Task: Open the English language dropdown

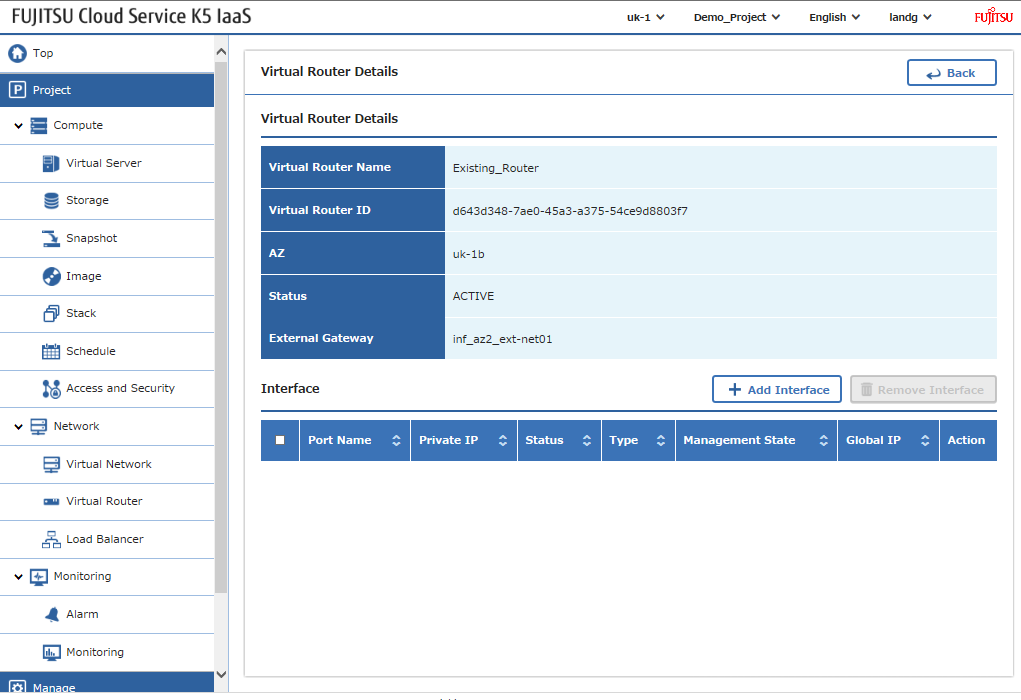Action: point(834,17)
